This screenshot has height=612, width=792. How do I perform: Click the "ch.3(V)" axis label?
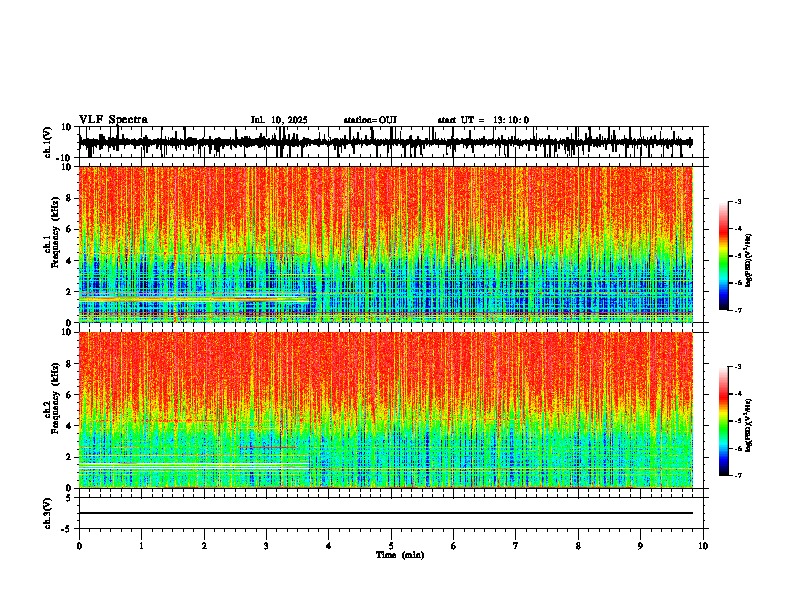pyautogui.click(x=48, y=513)
